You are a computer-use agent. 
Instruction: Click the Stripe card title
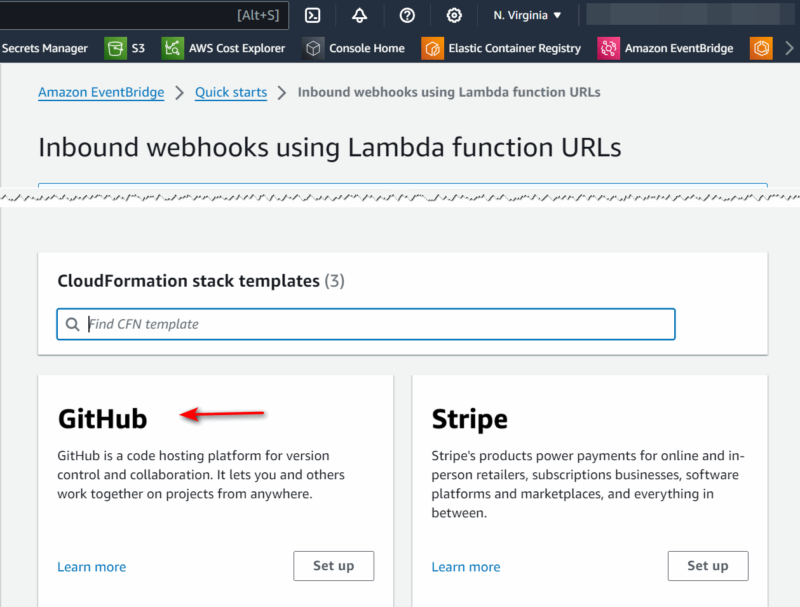(x=469, y=419)
